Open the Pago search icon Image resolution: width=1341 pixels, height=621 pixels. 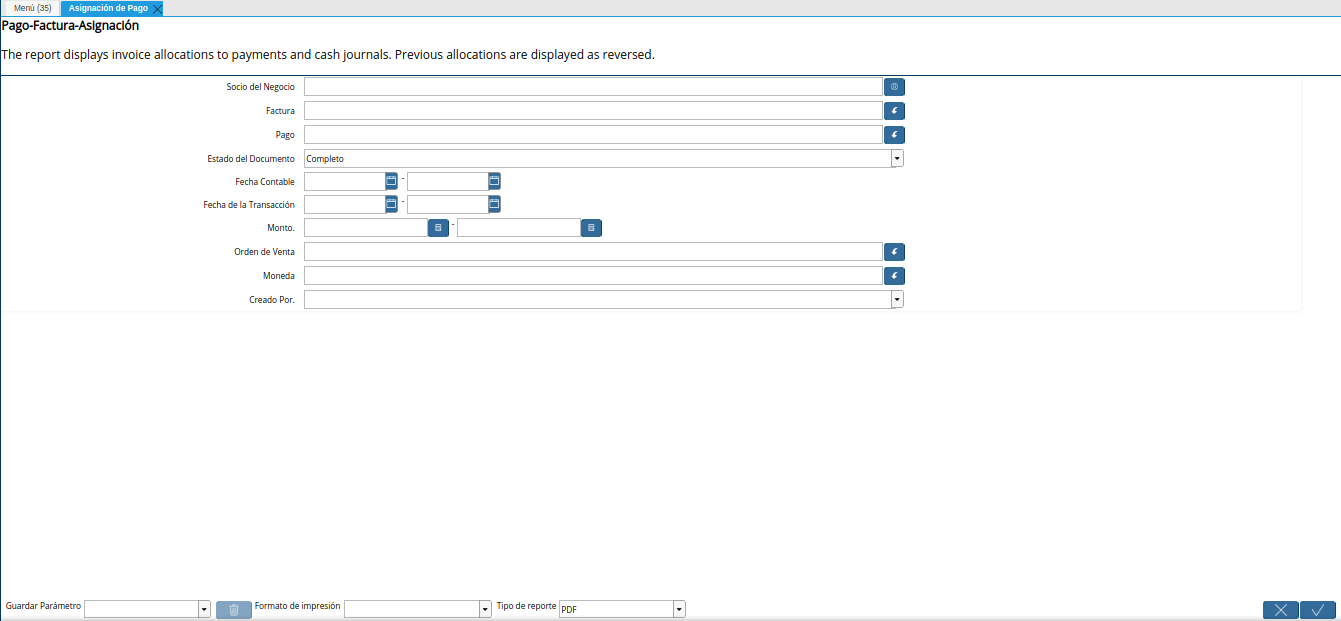(894, 134)
